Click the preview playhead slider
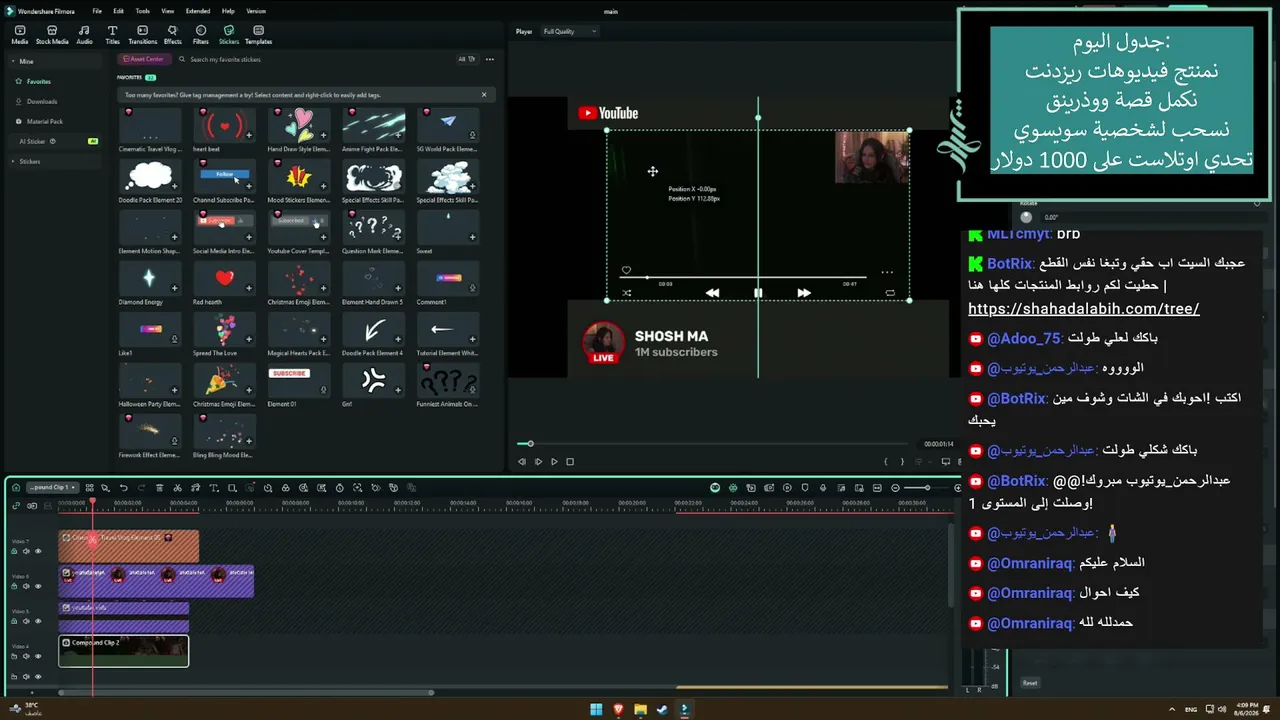1280x720 pixels. coord(530,443)
